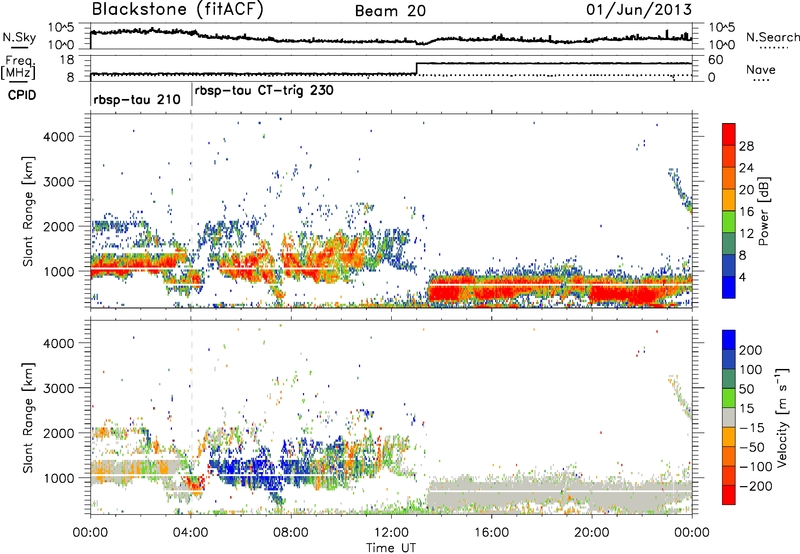The image size is (800, 554).
Task: Click 'Slant Range [km]' label of velocity panel
Action: pyautogui.click(x=28, y=417)
